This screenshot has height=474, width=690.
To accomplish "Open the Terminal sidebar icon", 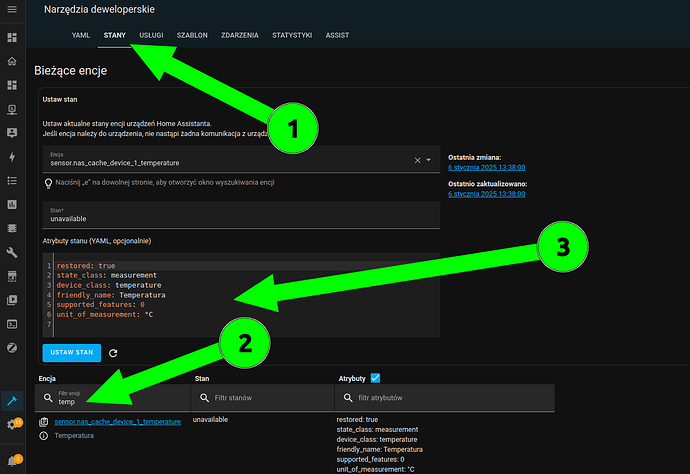I will click(x=12, y=324).
